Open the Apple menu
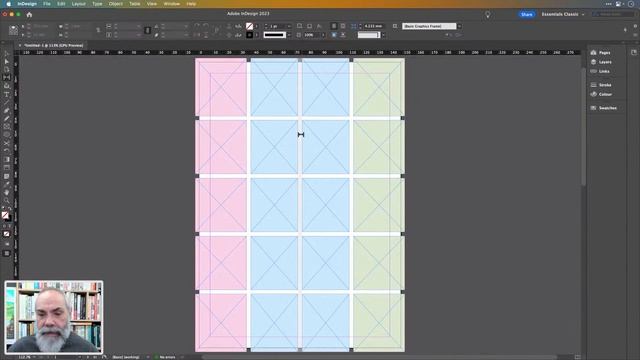This screenshot has width=640, height=360. coord(8,4)
